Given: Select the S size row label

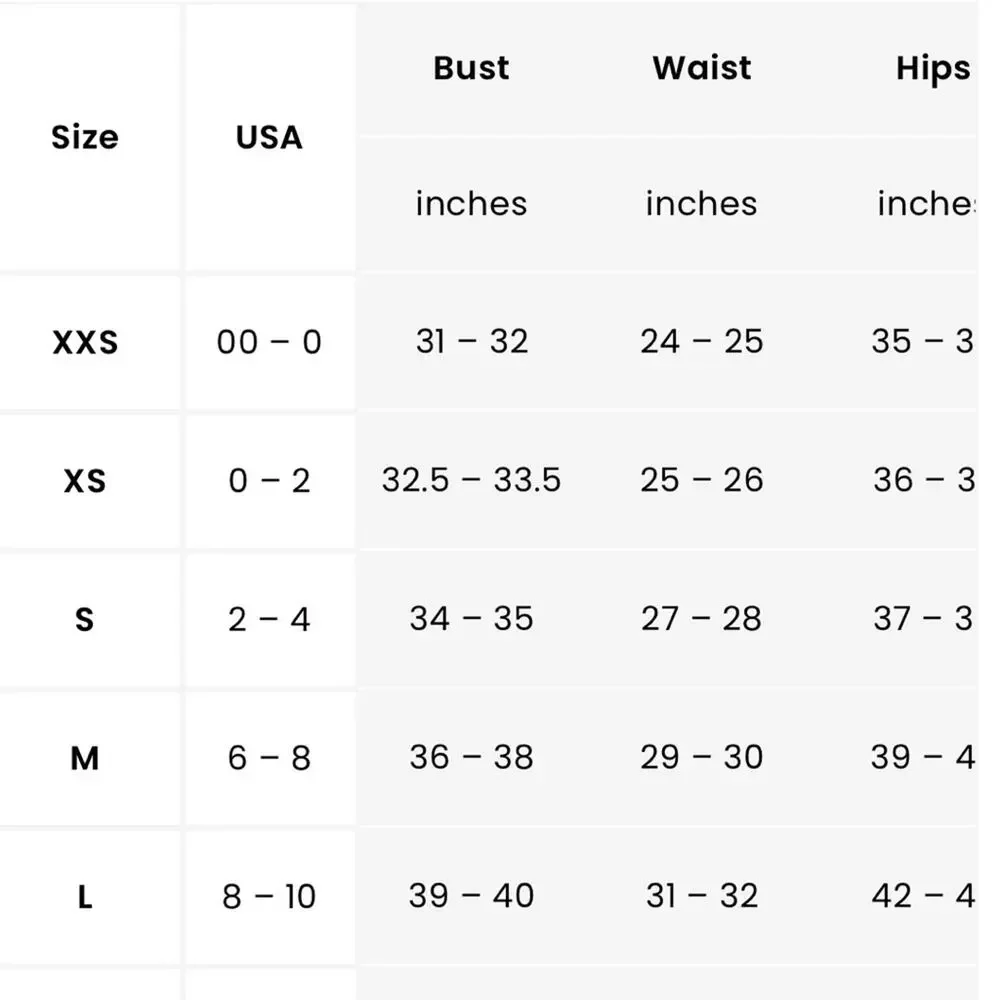Looking at the screenshot, I should [85, 619].
